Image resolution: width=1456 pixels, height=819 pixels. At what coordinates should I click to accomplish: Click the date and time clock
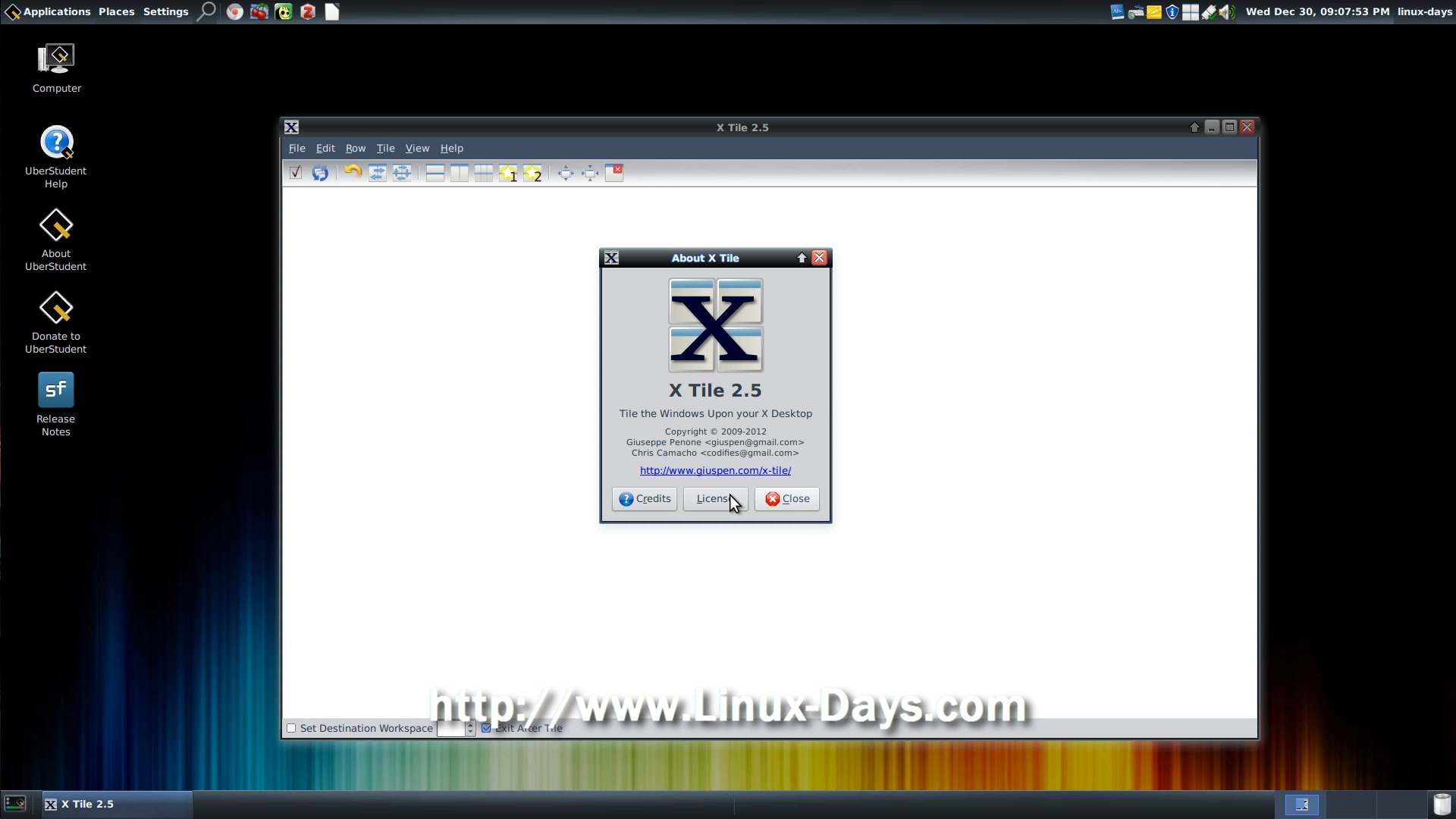[1317, 11]
